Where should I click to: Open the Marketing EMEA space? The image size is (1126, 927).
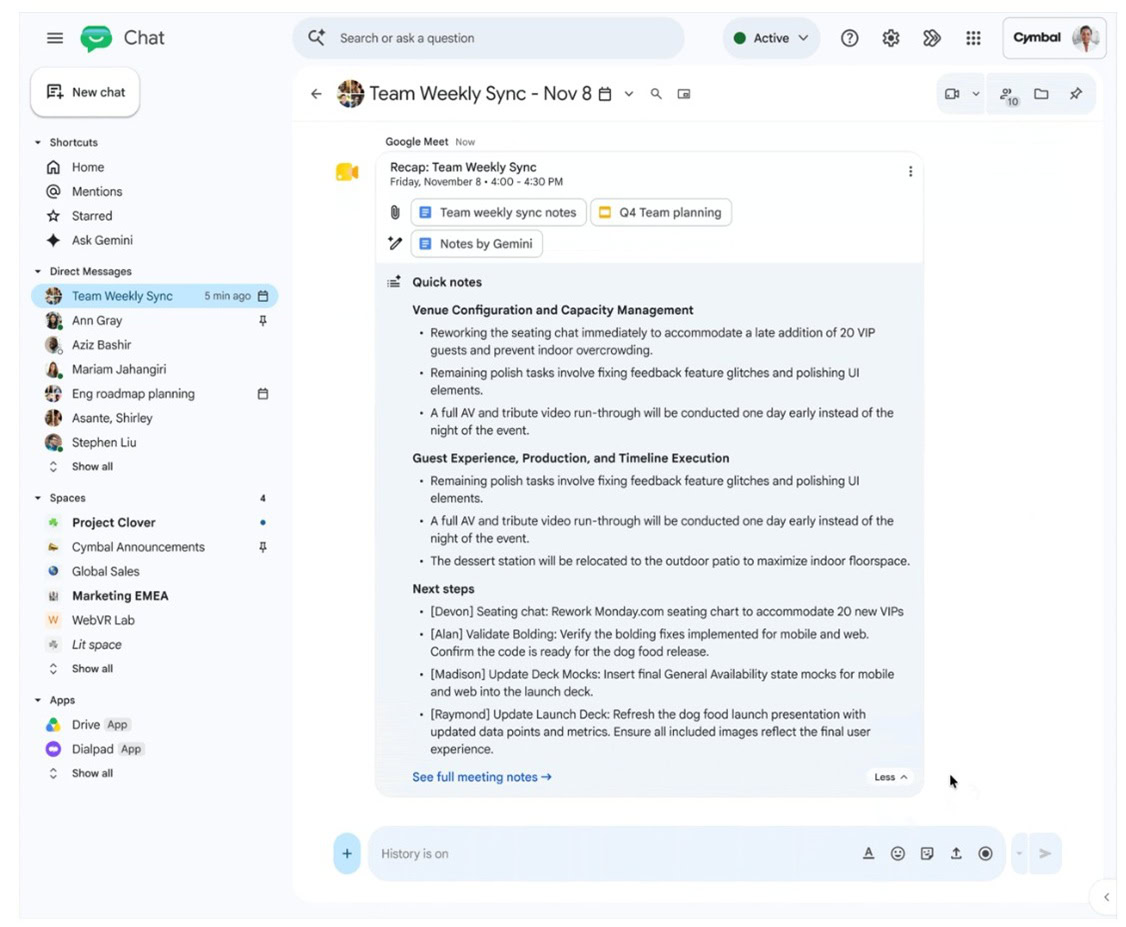(120, 596)
